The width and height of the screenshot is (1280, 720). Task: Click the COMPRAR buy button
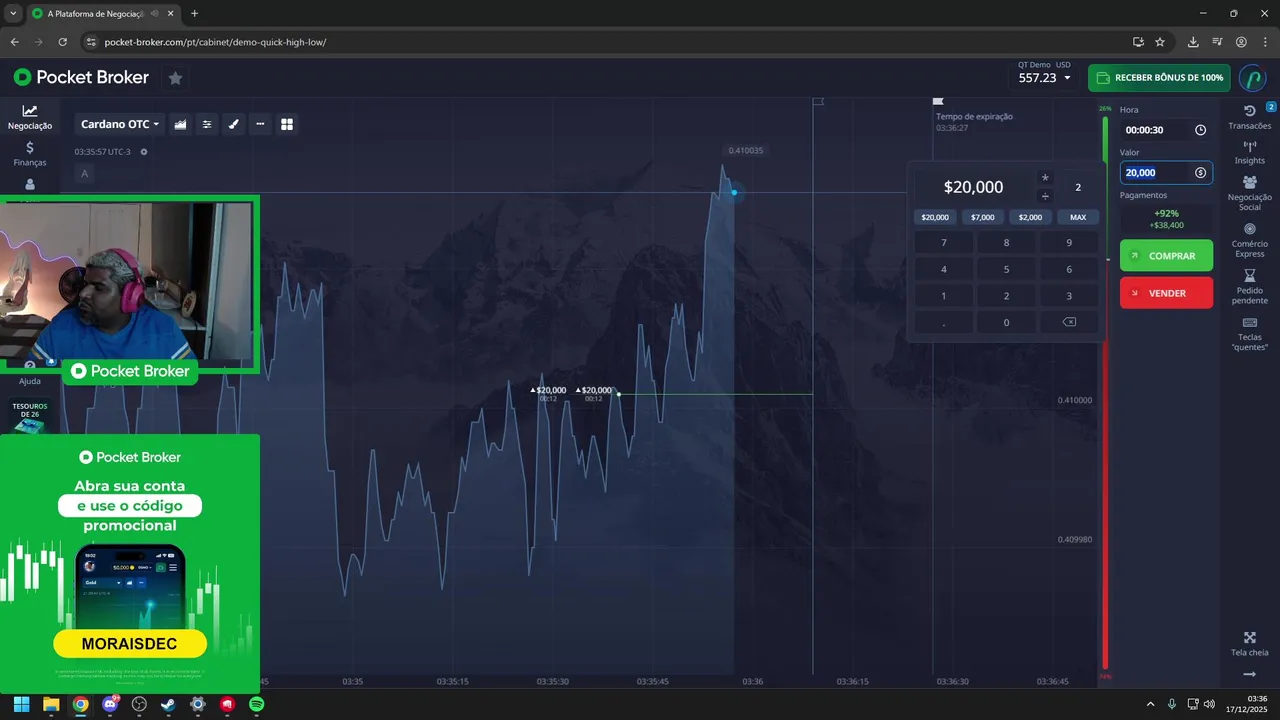pos(1166,256)
